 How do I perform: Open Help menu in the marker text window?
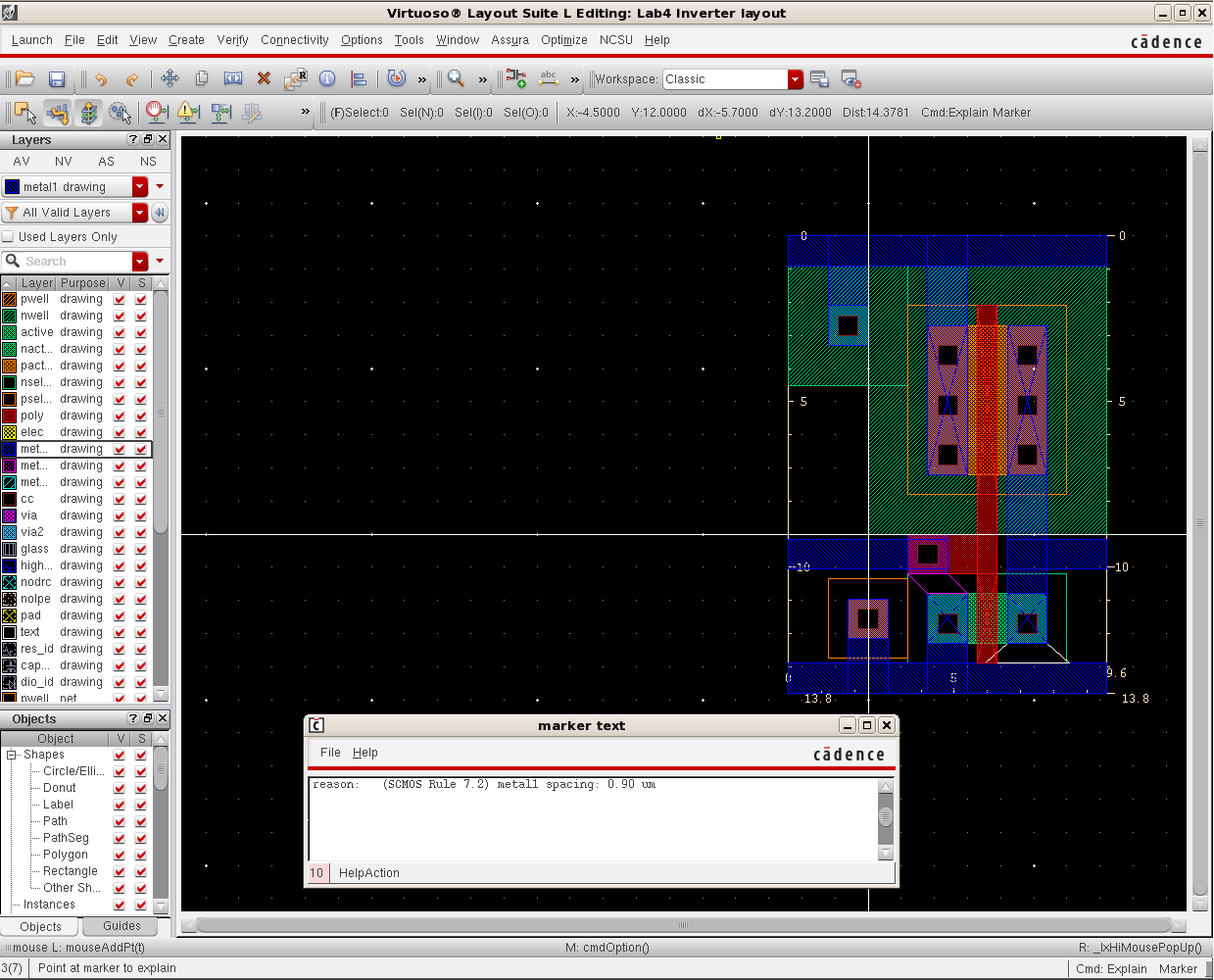point(364,752)
